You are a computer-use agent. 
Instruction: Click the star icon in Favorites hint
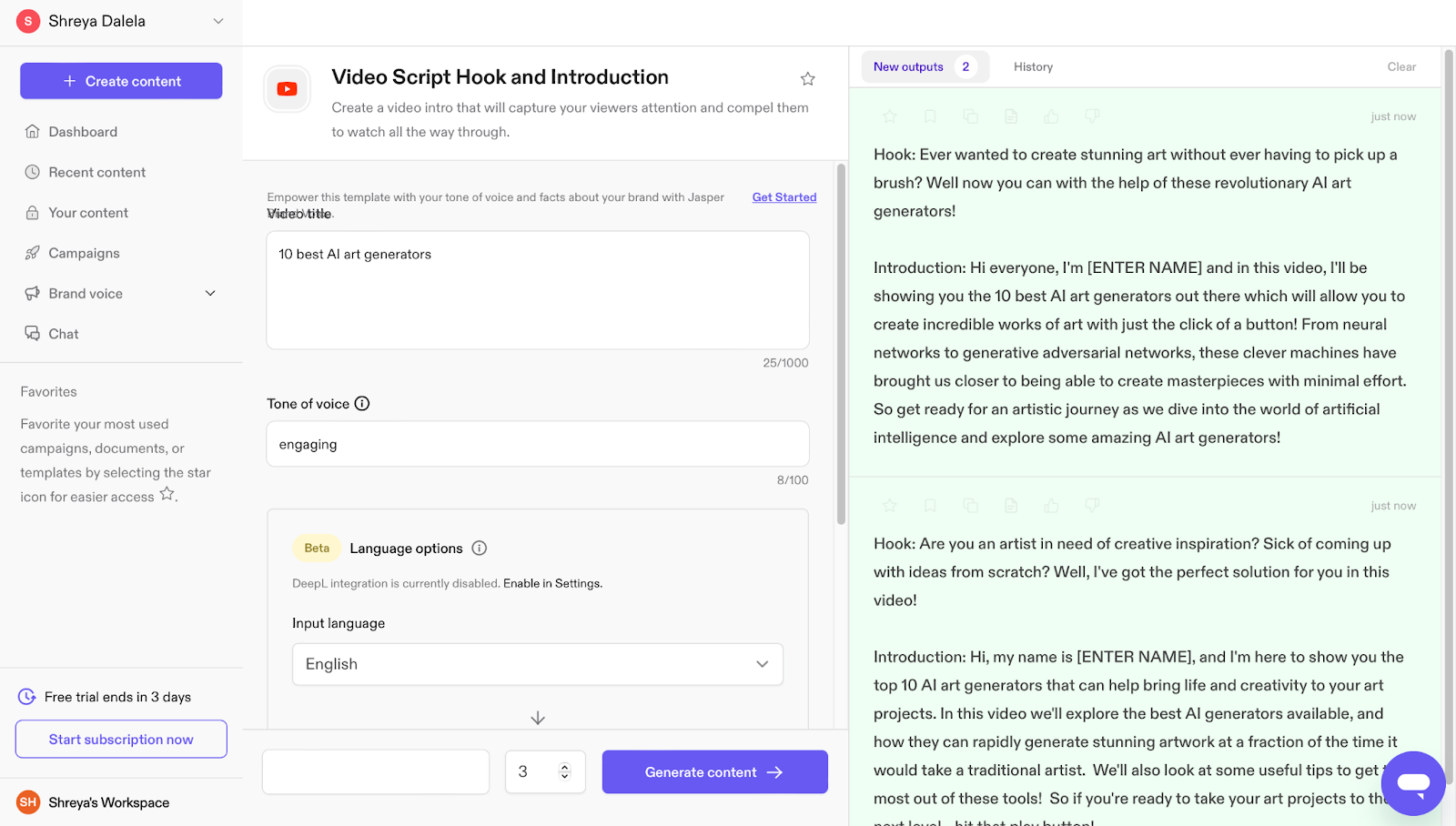167,494
